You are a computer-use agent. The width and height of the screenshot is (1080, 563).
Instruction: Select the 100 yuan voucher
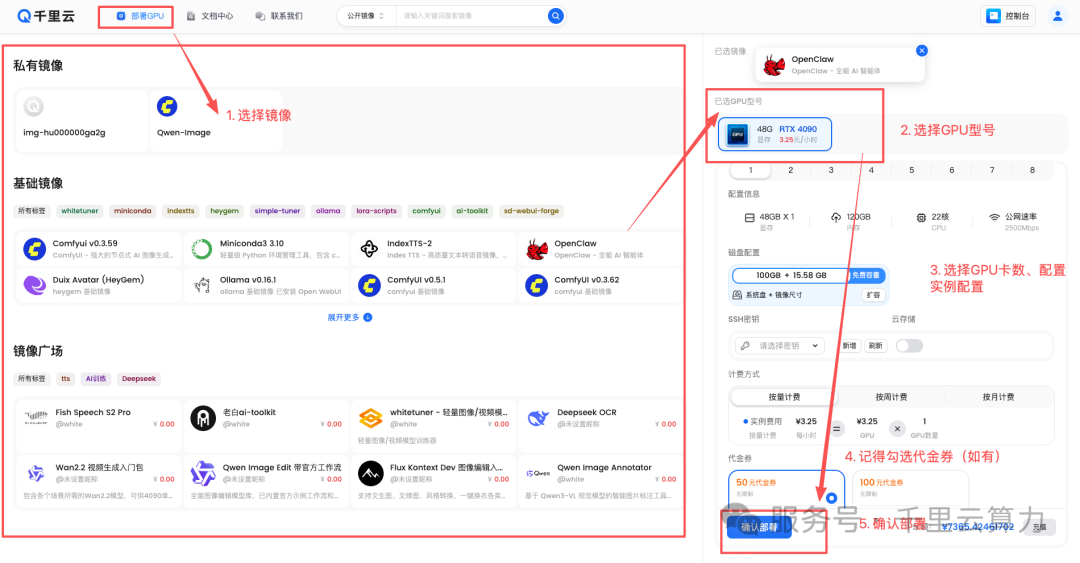click(910, 490)
